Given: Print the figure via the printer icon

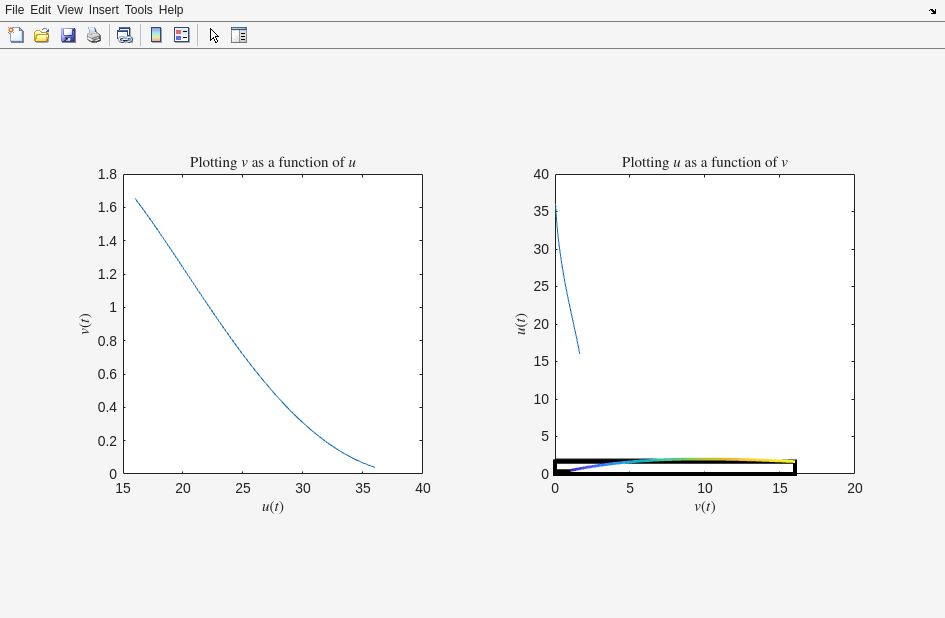Looking at the screenshot, I should [94, 35].
